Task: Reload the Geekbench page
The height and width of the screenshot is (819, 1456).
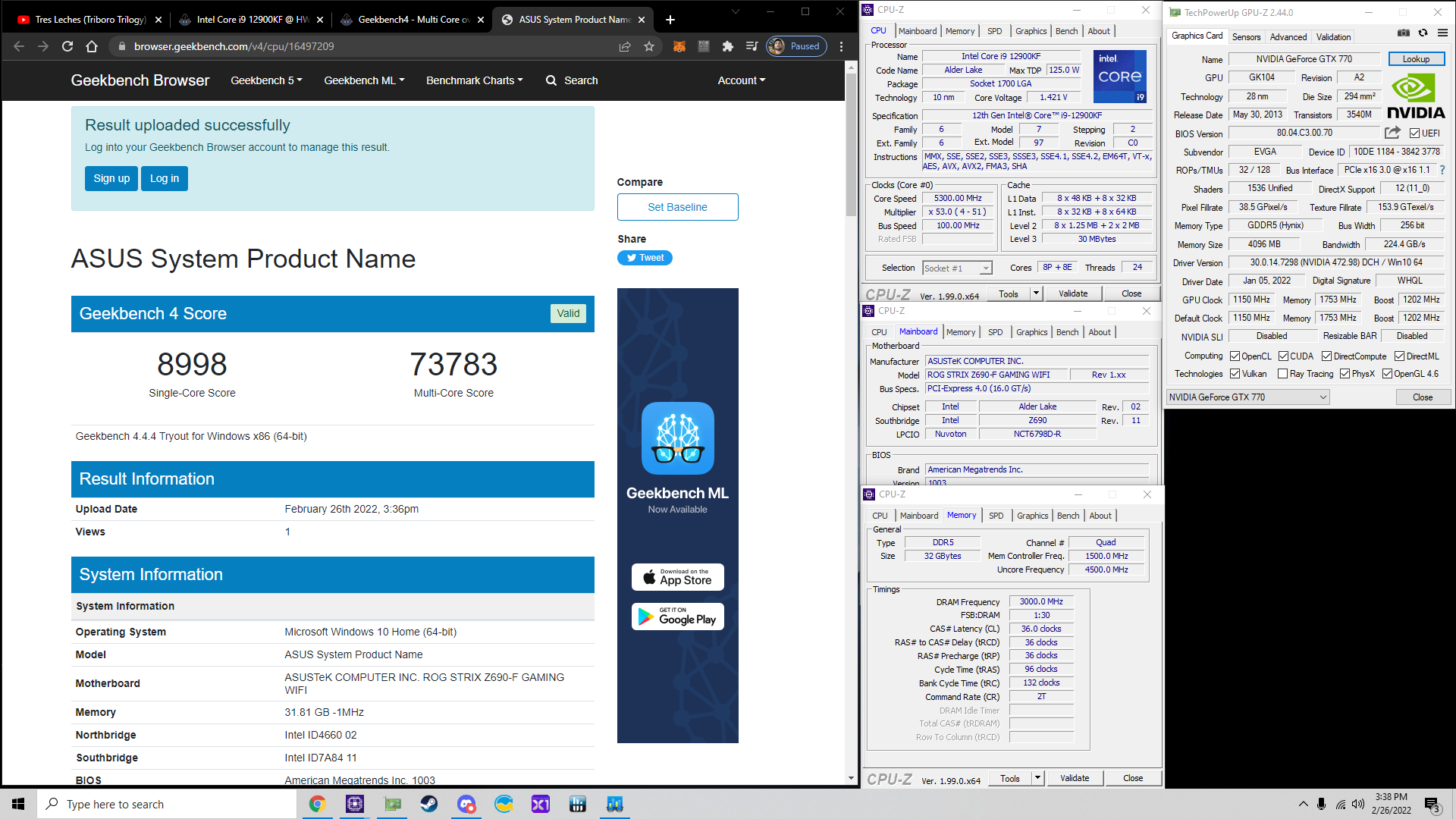Action: (67, 46)
